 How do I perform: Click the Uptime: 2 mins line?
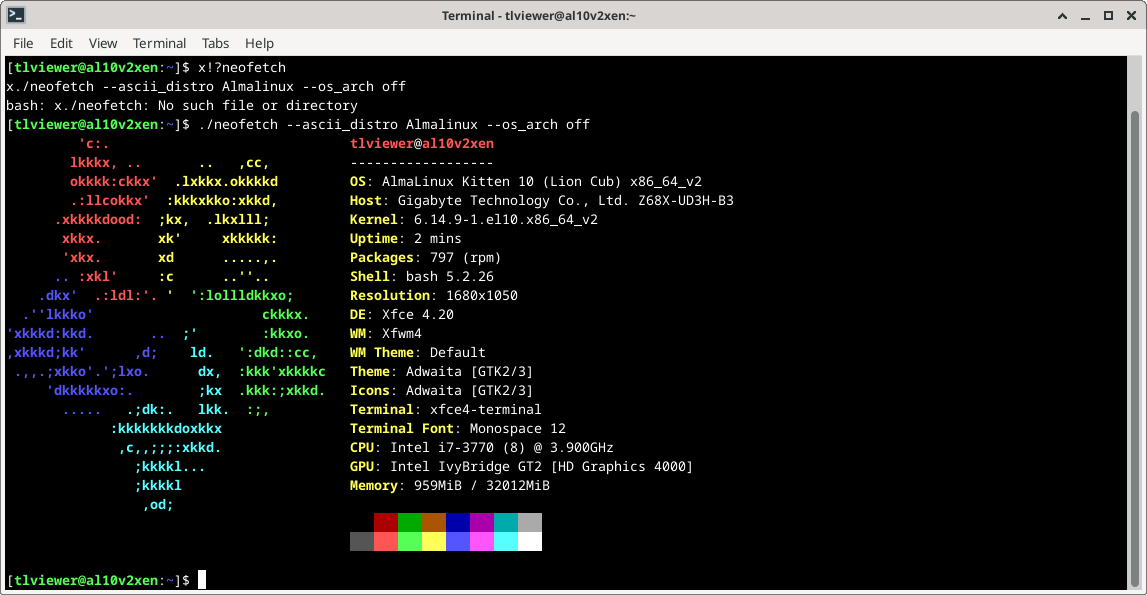pos(405,239)
